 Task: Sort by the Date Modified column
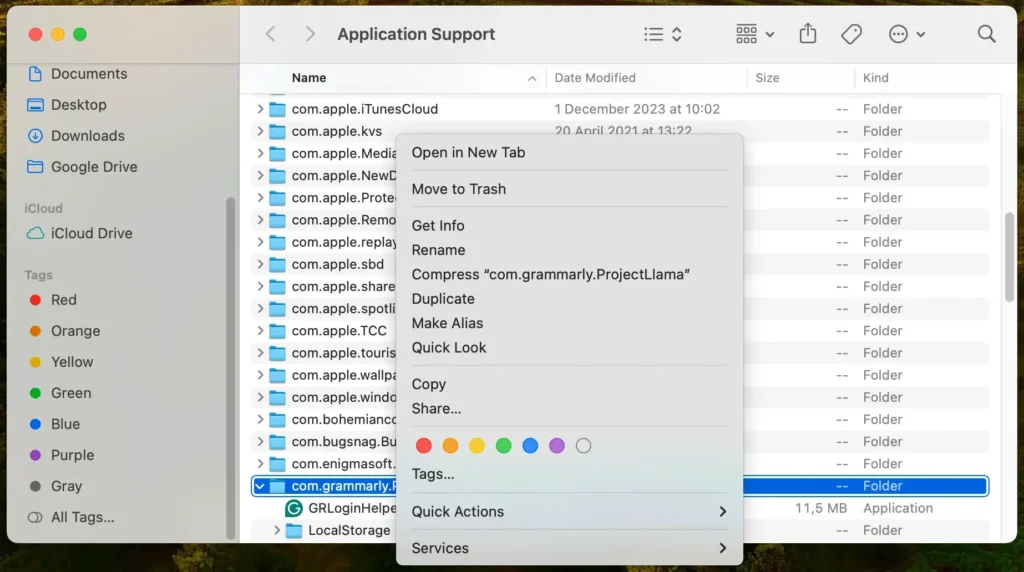tap(595, 78)
